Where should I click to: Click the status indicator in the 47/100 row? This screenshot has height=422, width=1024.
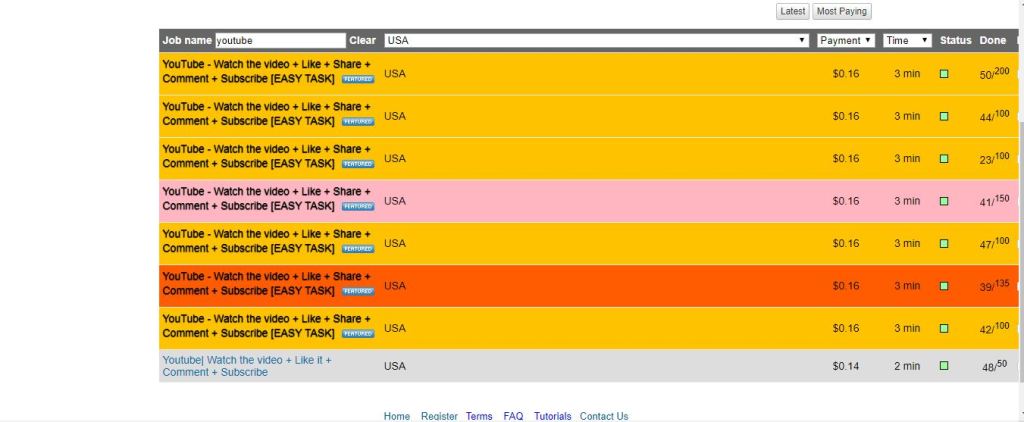coord(943,243)
